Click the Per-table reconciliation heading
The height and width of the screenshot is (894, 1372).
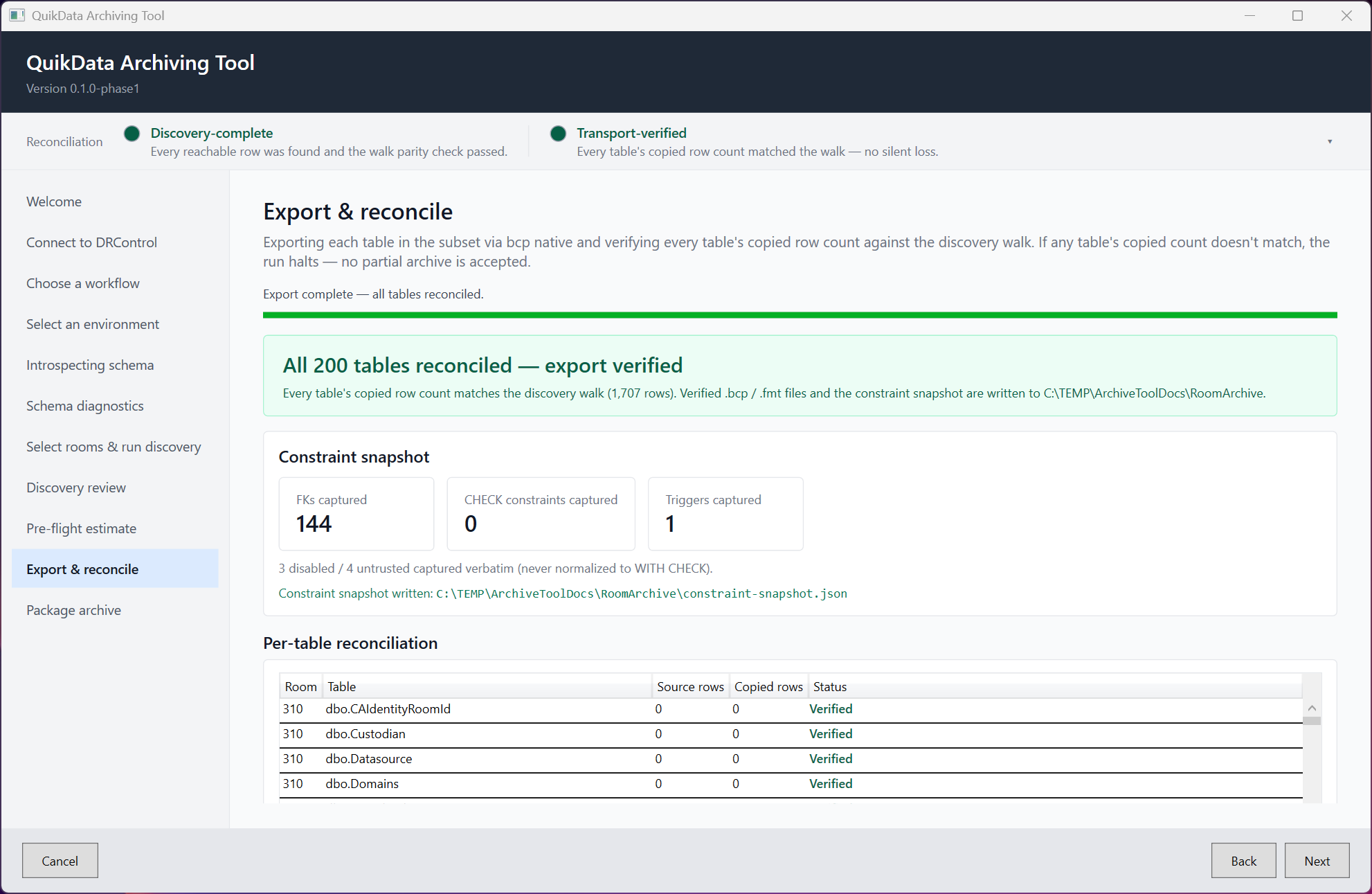(x=350, y=643)
